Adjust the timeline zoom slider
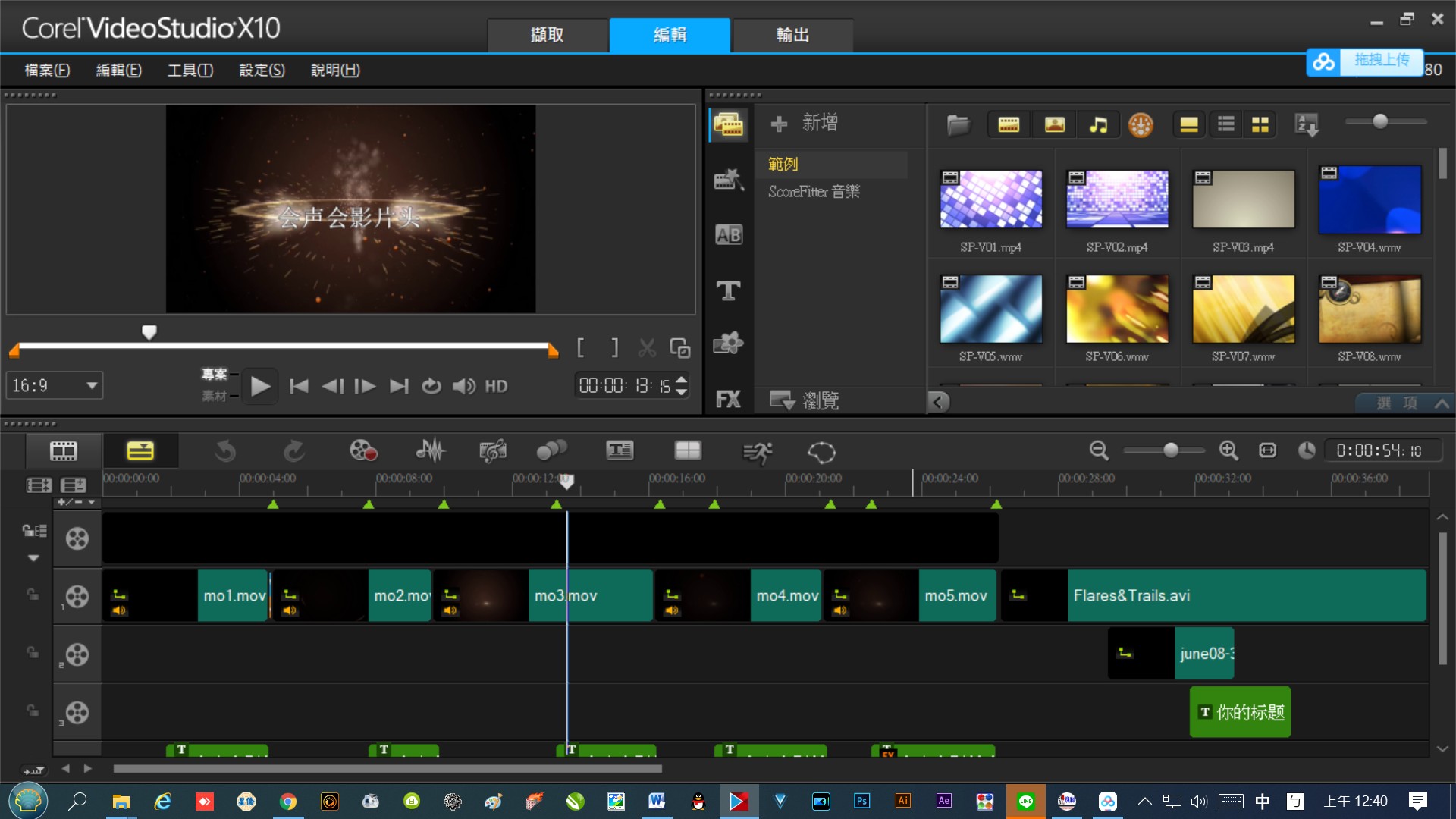 1171,451
